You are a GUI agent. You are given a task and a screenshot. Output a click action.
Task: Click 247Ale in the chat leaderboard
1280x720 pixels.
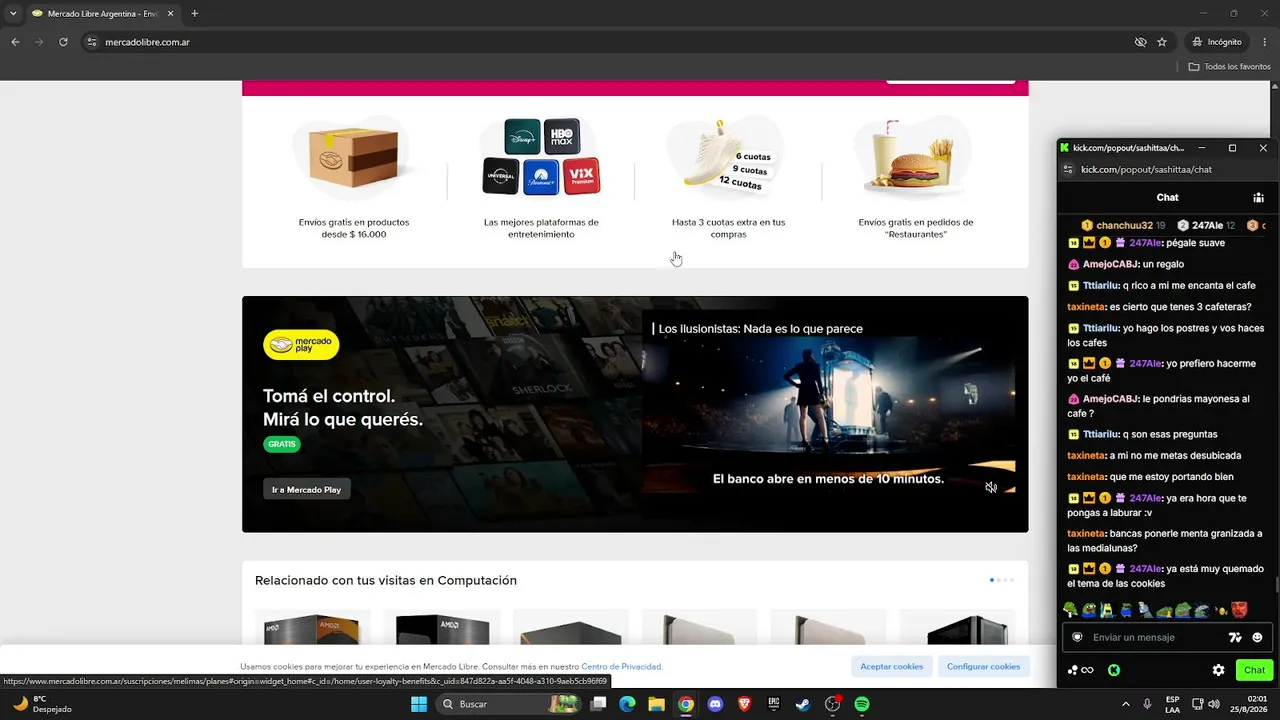click(x=1206, y=225)
